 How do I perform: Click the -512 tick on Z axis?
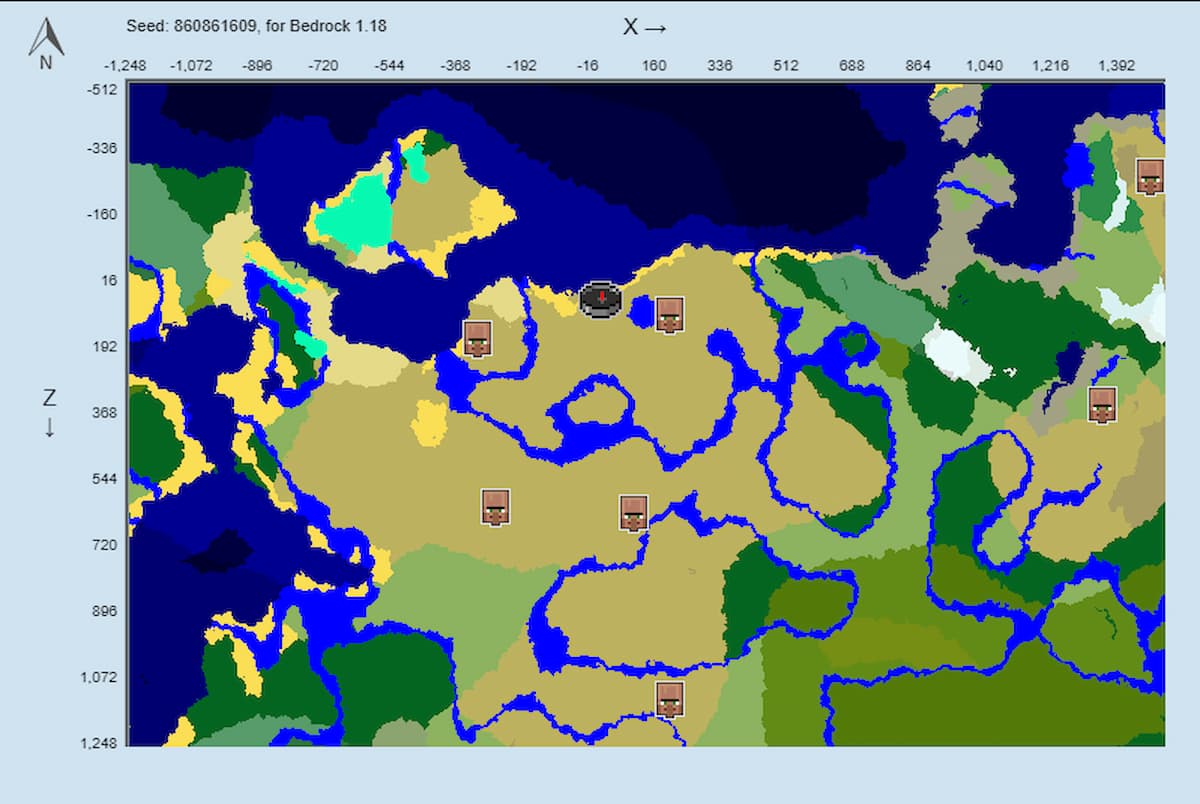click(x=103, y=89)
